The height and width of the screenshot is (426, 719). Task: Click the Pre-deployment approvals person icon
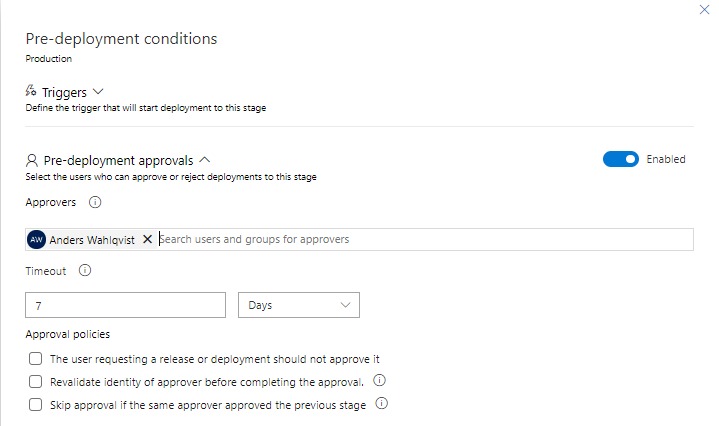[x=32, y=160]
